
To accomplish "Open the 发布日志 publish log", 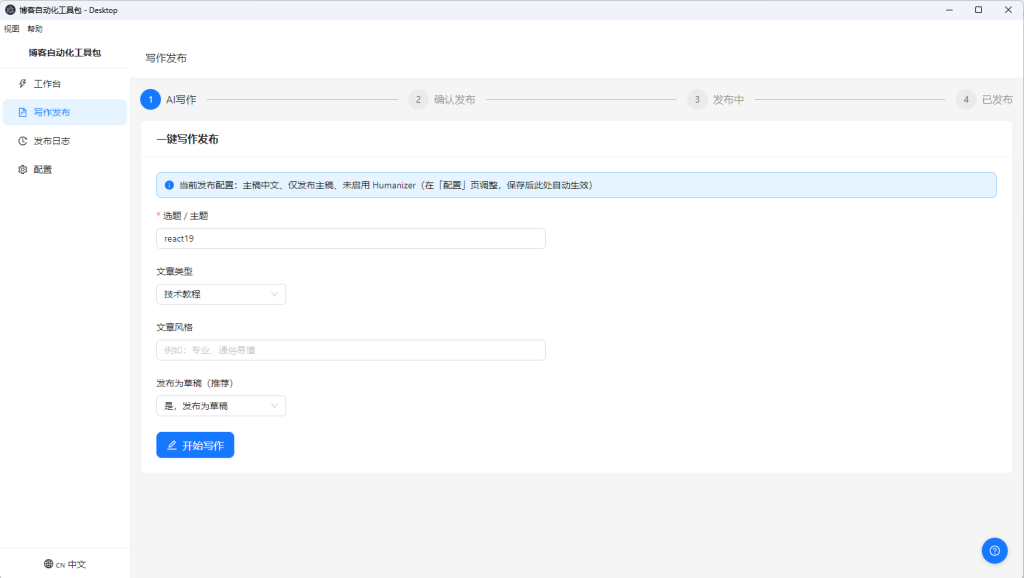I will pyautogui.click(x=65, y=141).
